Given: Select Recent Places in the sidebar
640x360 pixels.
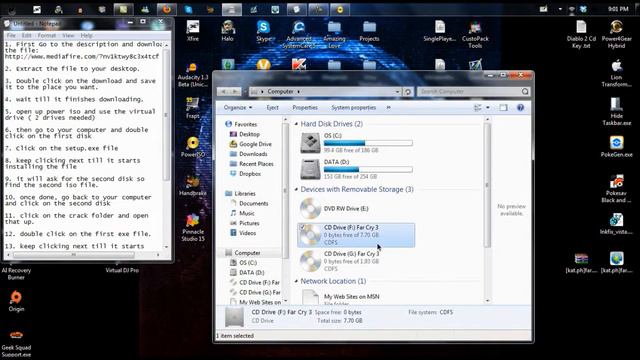Looking at the screenshot, I should [x=251, y=164].
